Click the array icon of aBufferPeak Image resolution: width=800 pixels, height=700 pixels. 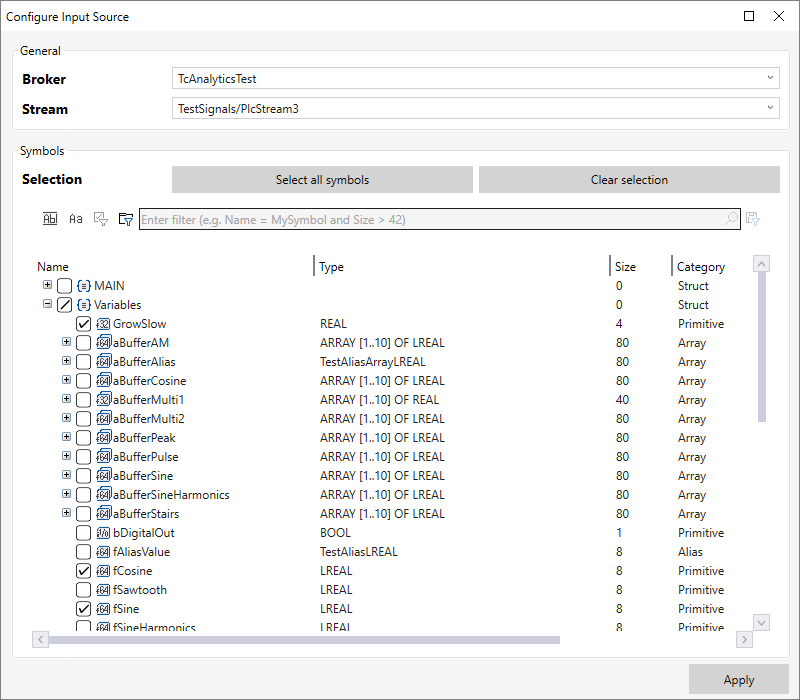[x=104, y=437]
